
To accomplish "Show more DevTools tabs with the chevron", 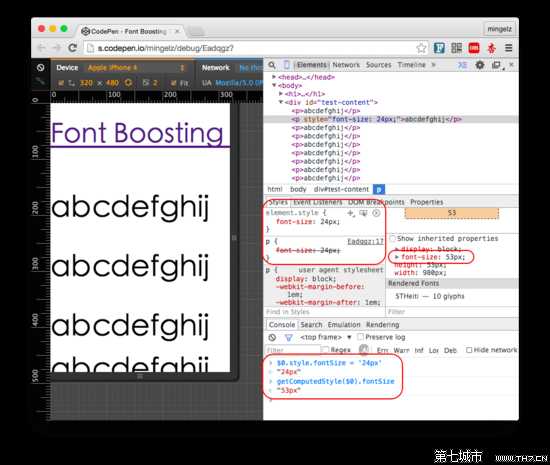I will coord(434,65).
